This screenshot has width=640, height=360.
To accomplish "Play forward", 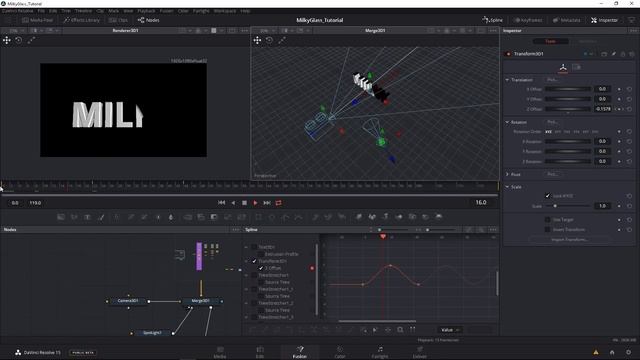I will pyautogui.click(x=256, y=203).
